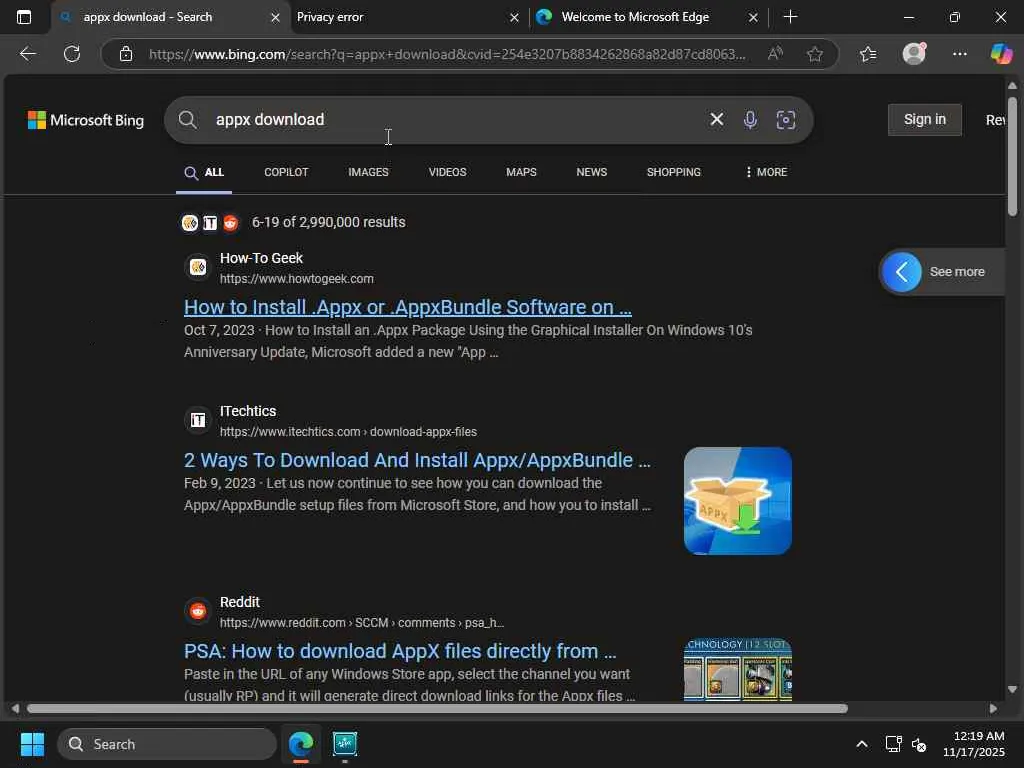Select the ALL search category
This screenshot has width=1024, height=768.
(204, 172)
